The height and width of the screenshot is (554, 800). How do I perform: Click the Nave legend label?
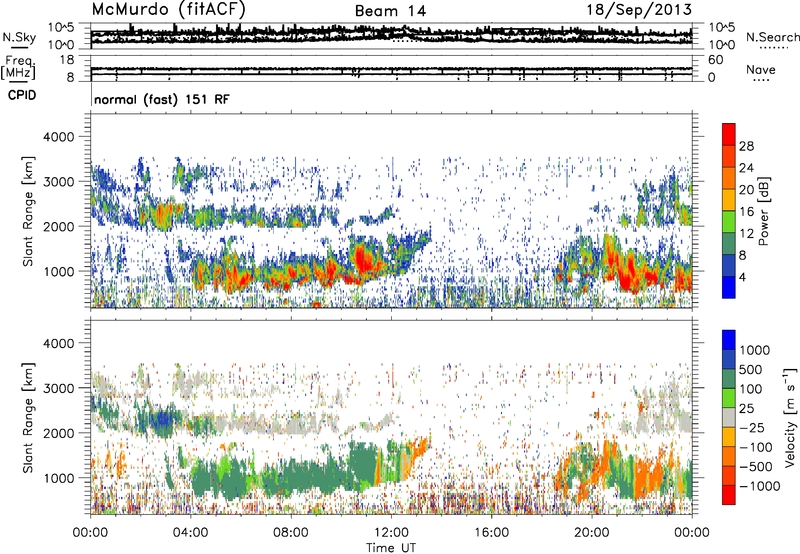[761, 69]
